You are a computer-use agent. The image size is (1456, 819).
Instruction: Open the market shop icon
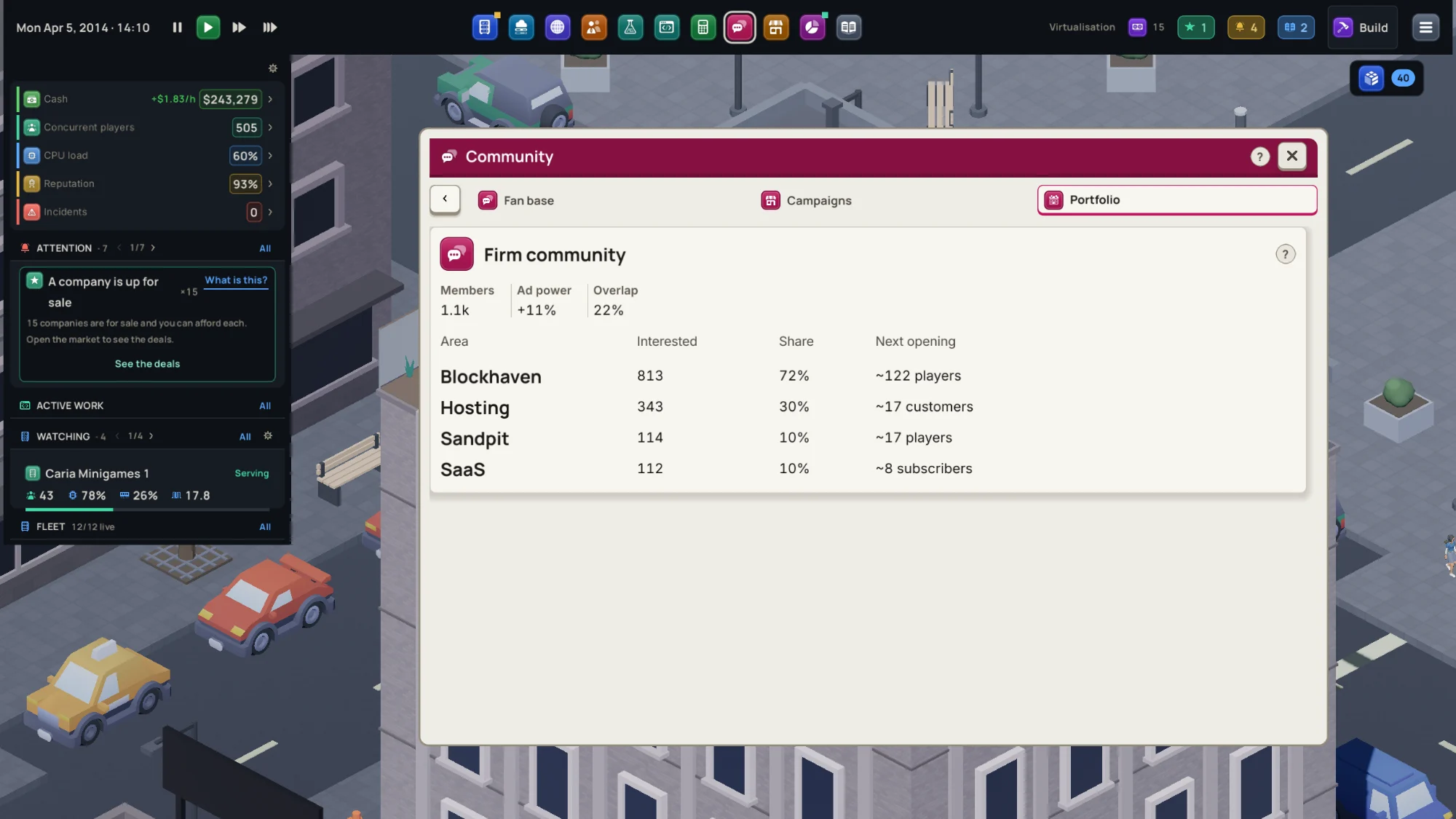[x=776, y=28]
